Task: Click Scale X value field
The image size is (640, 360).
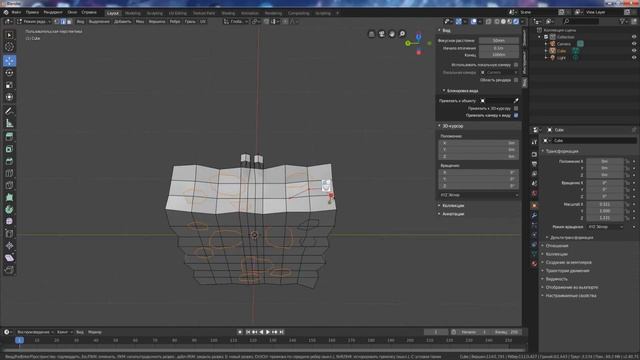Action: click(605, 204)
